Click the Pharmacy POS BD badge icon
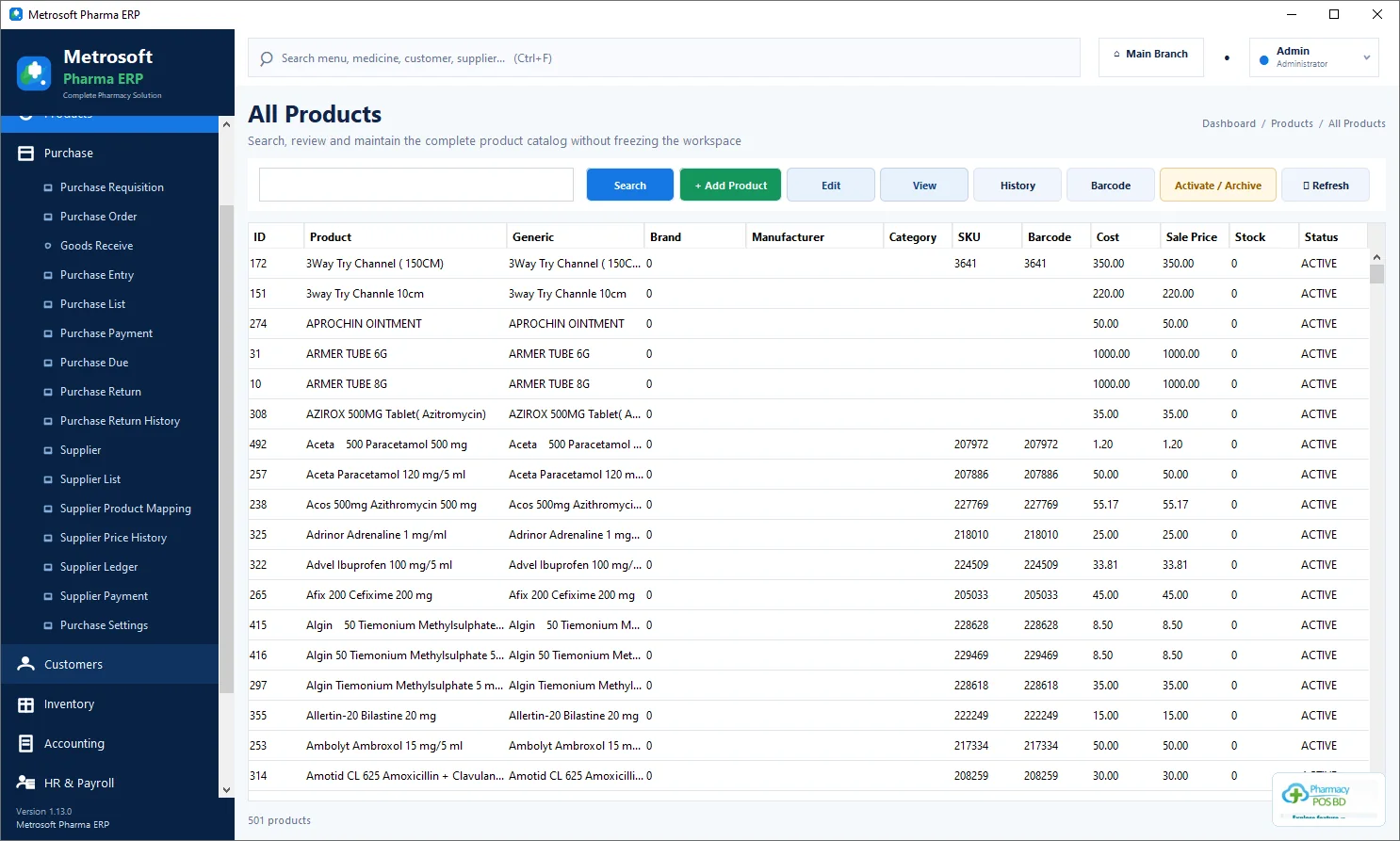The height and width of the screenshot is (841, 1400). (x=1328, y=799)
